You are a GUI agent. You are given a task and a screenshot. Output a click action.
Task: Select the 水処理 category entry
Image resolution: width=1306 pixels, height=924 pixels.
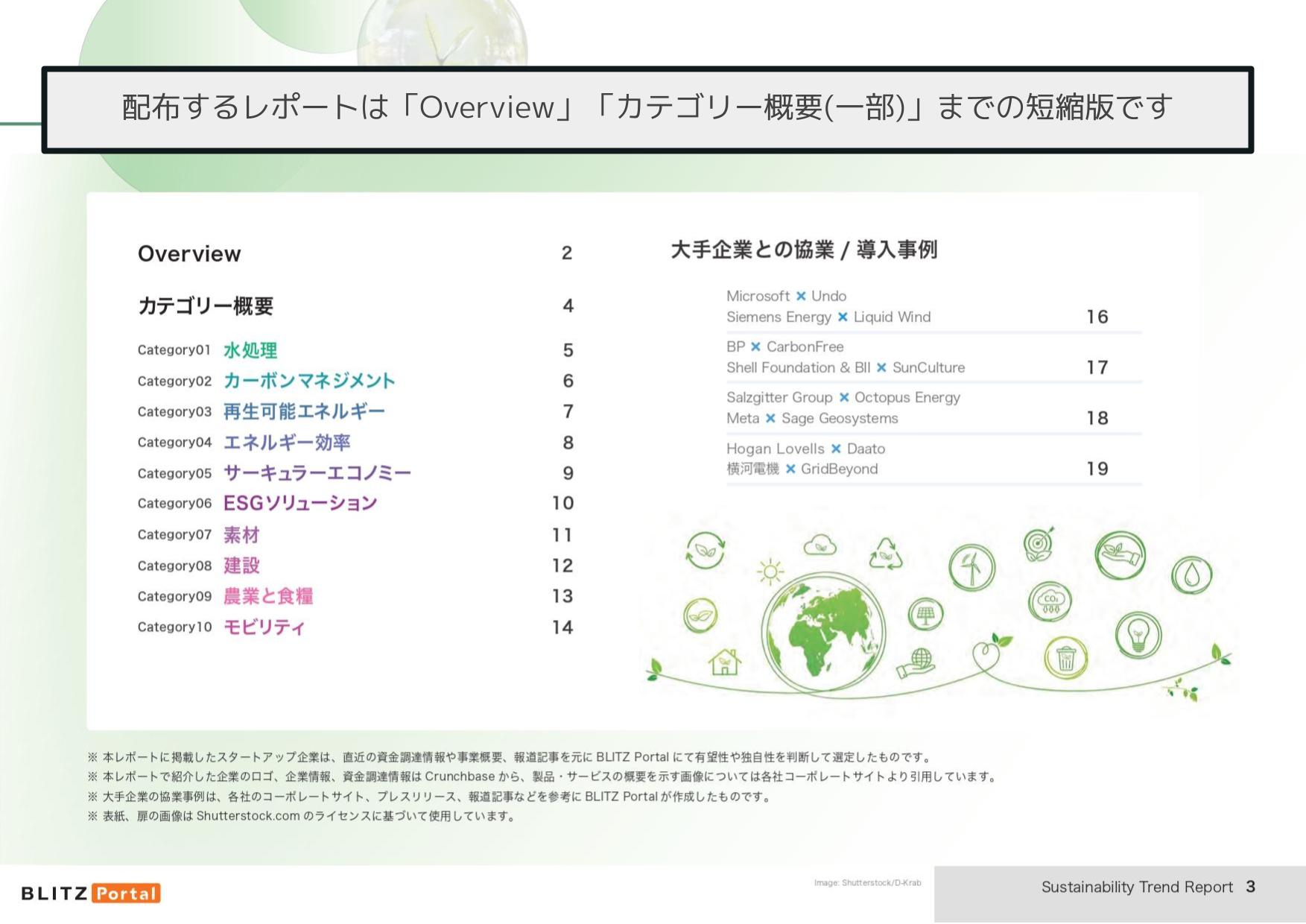[250, 350]
